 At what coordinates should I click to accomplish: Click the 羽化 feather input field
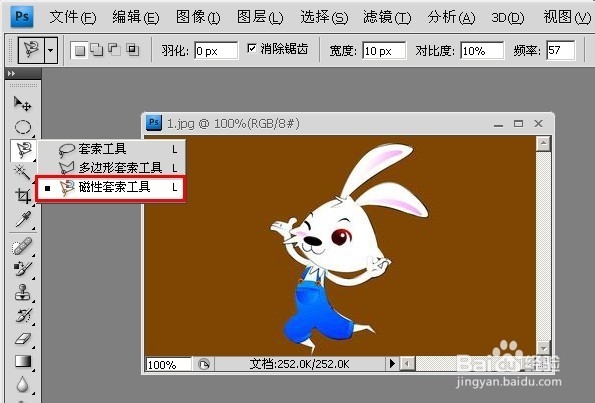coord(216,50)
